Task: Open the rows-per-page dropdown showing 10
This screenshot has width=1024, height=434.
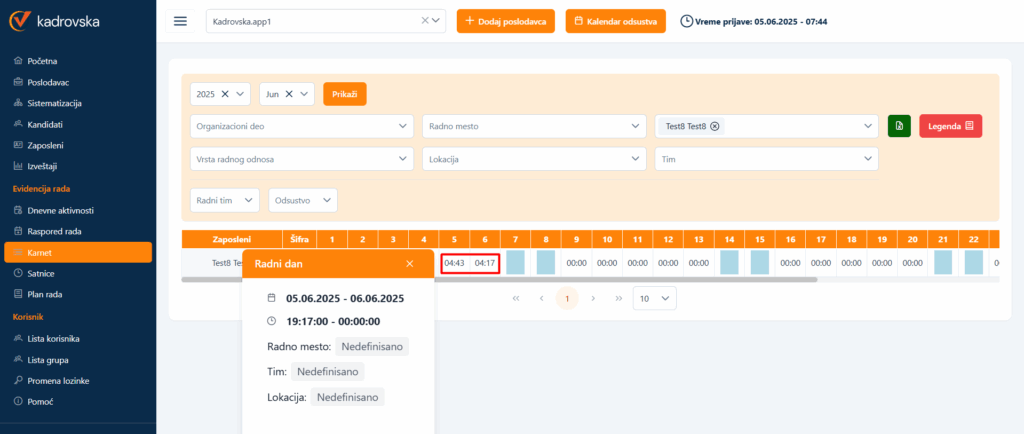Action: [x=655, y=298]
